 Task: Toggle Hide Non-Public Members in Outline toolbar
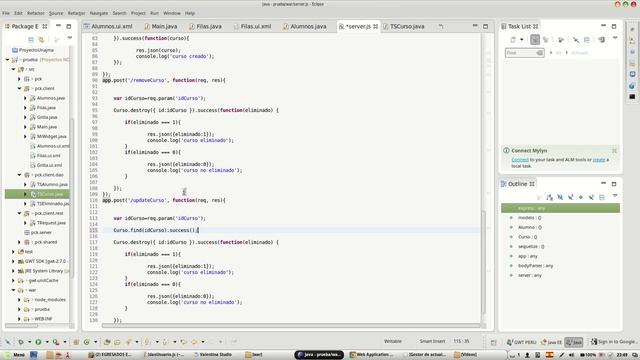tap(580, 197)
